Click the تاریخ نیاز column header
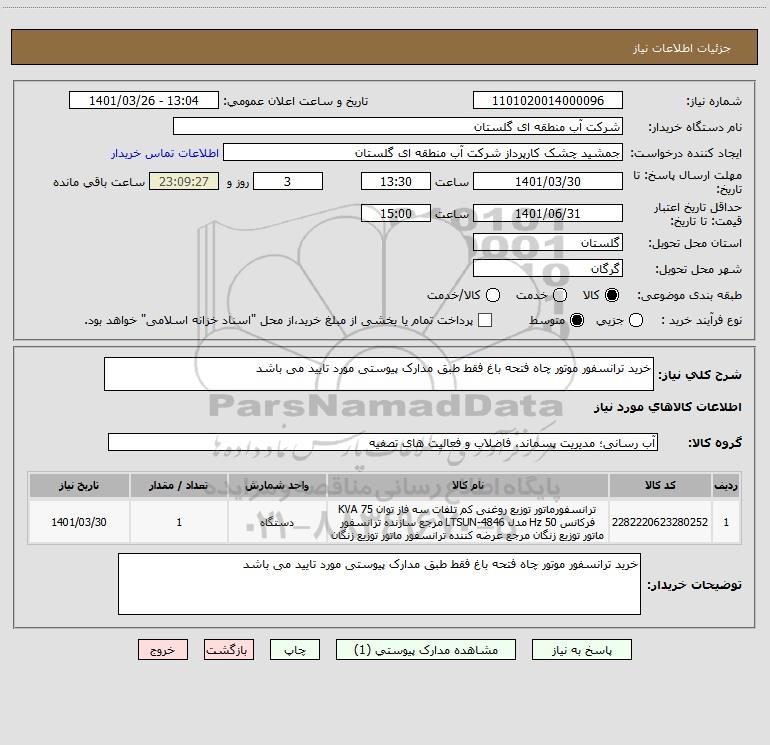Screen dimensions: 770x745 pos(79,485)
